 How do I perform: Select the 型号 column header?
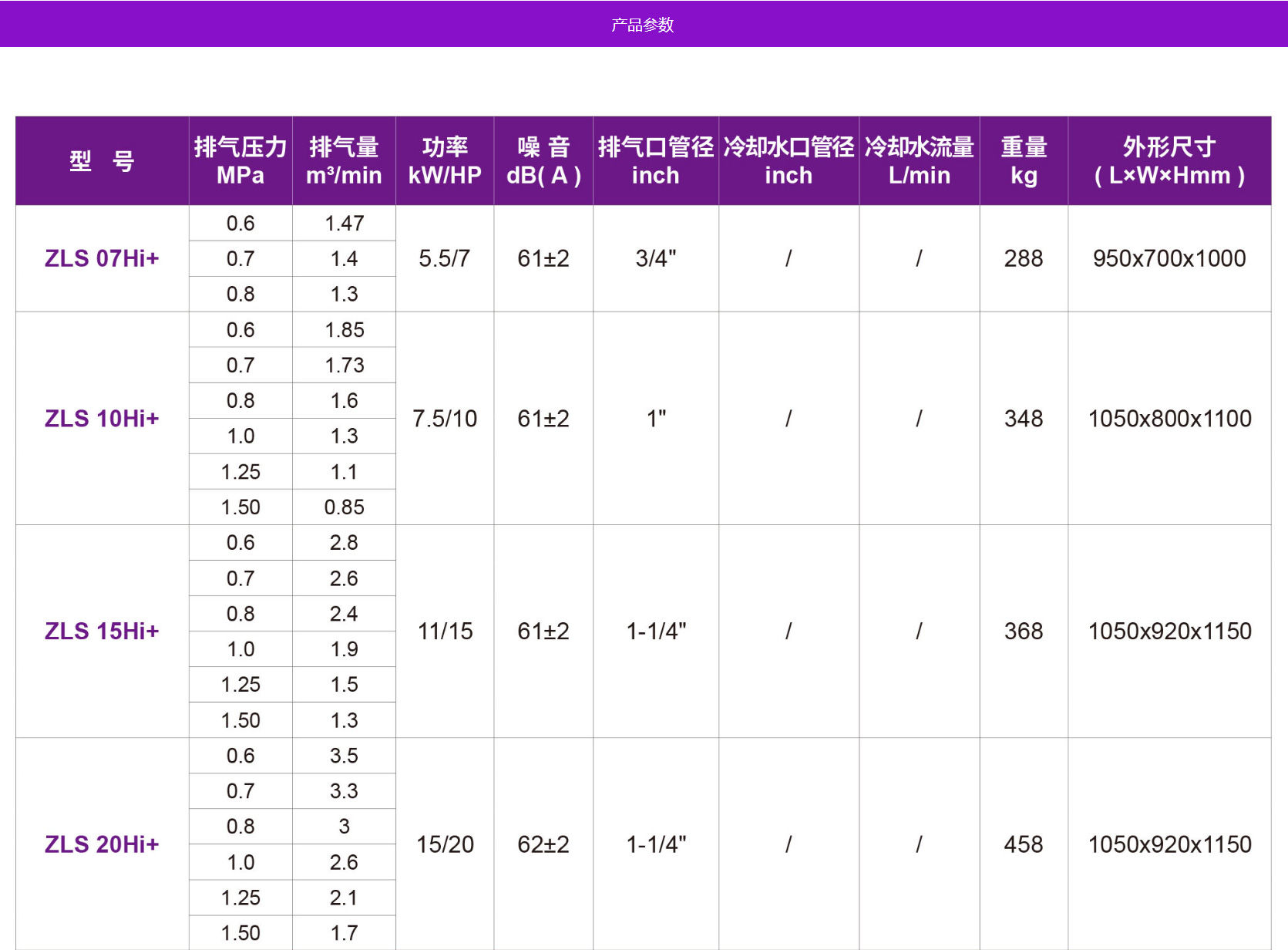tap(102, 161)
